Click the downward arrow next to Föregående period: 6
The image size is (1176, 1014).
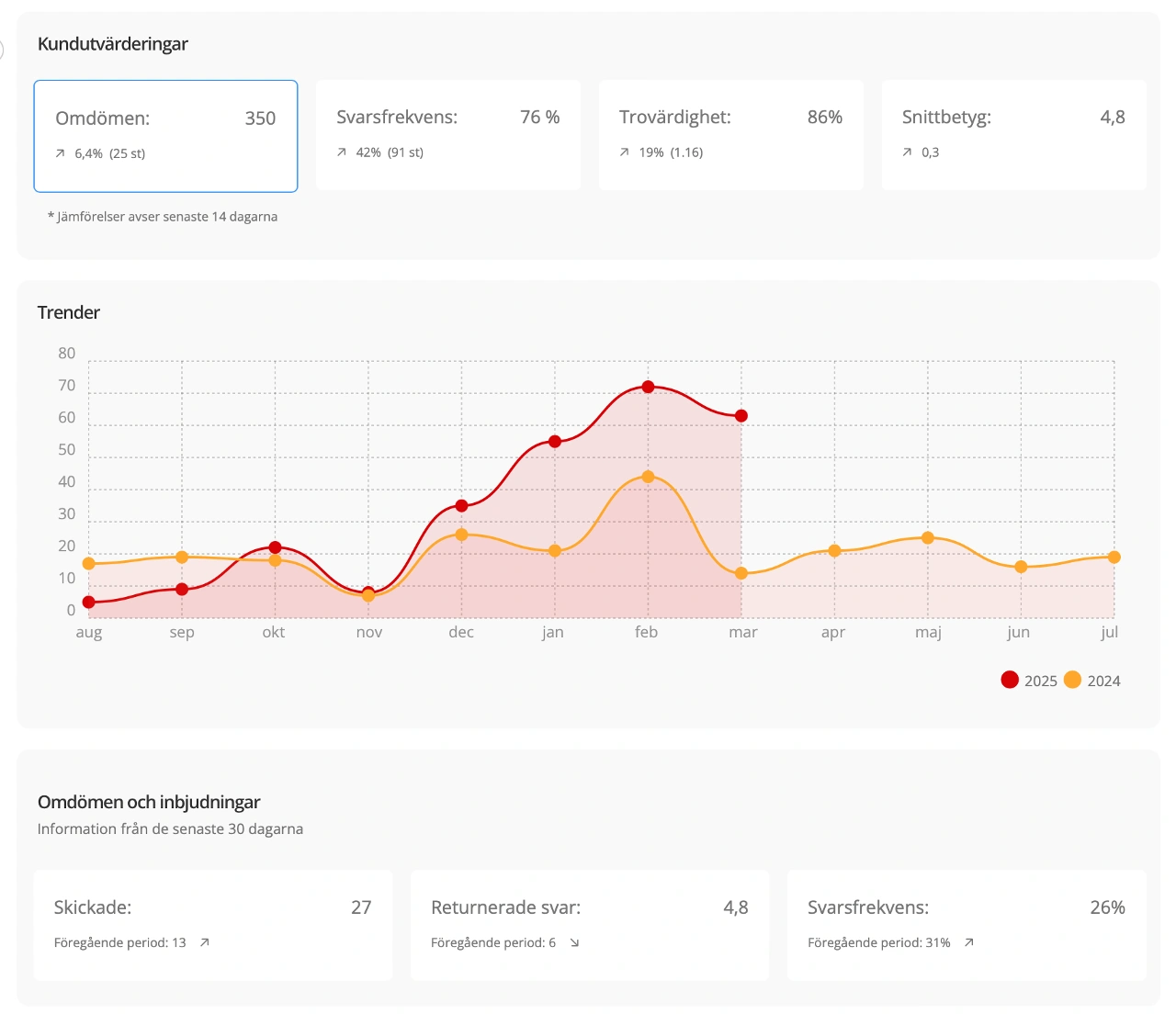pyautogui.click(x=574, y=942)
